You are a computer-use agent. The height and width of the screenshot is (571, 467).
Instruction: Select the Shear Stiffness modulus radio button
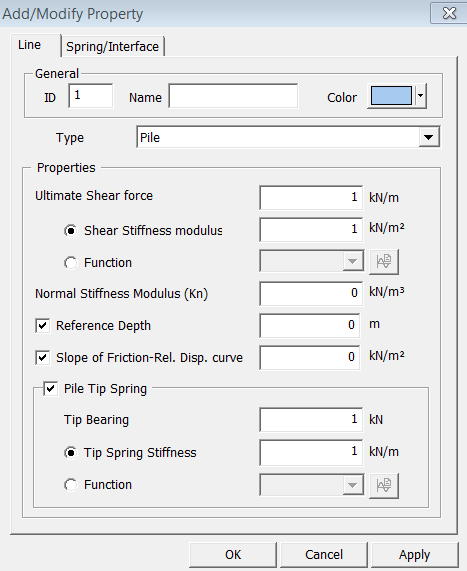70,231
